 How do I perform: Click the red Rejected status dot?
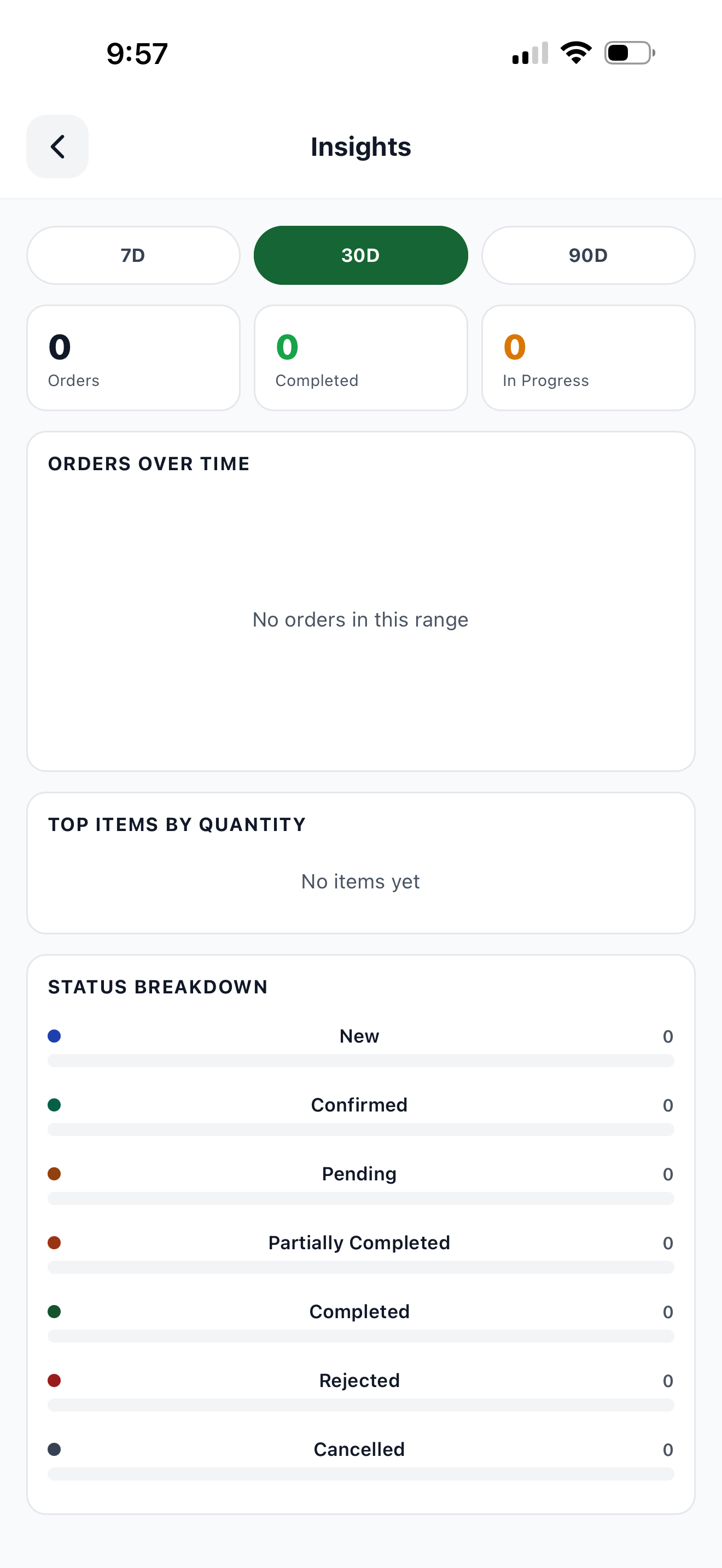coord(54,1380)
